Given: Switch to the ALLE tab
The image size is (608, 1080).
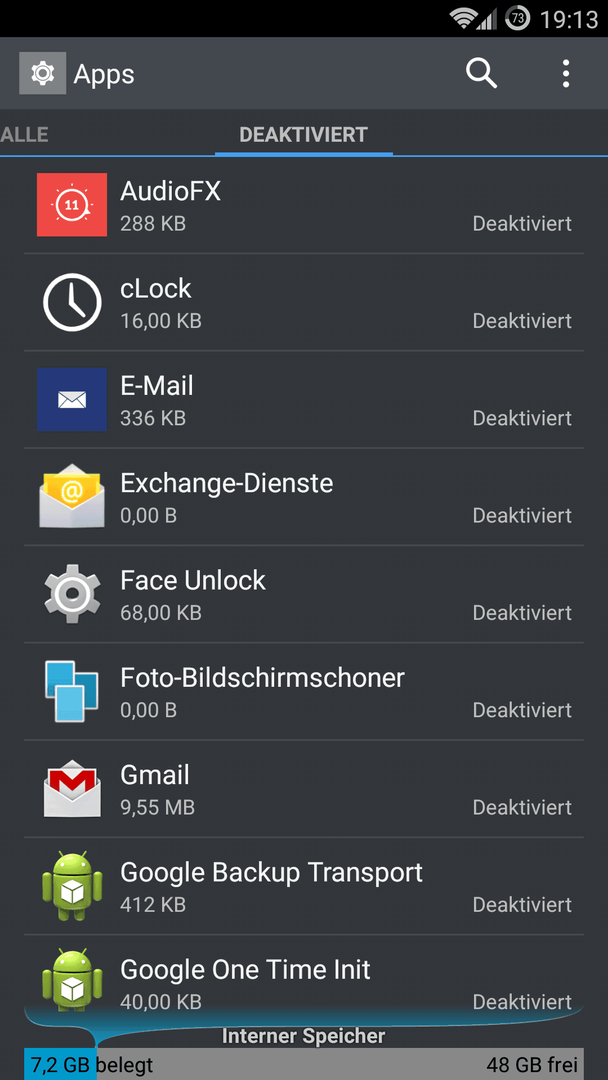Looking at the screenshot, I should pyautogui.click(x=24, y=134).
